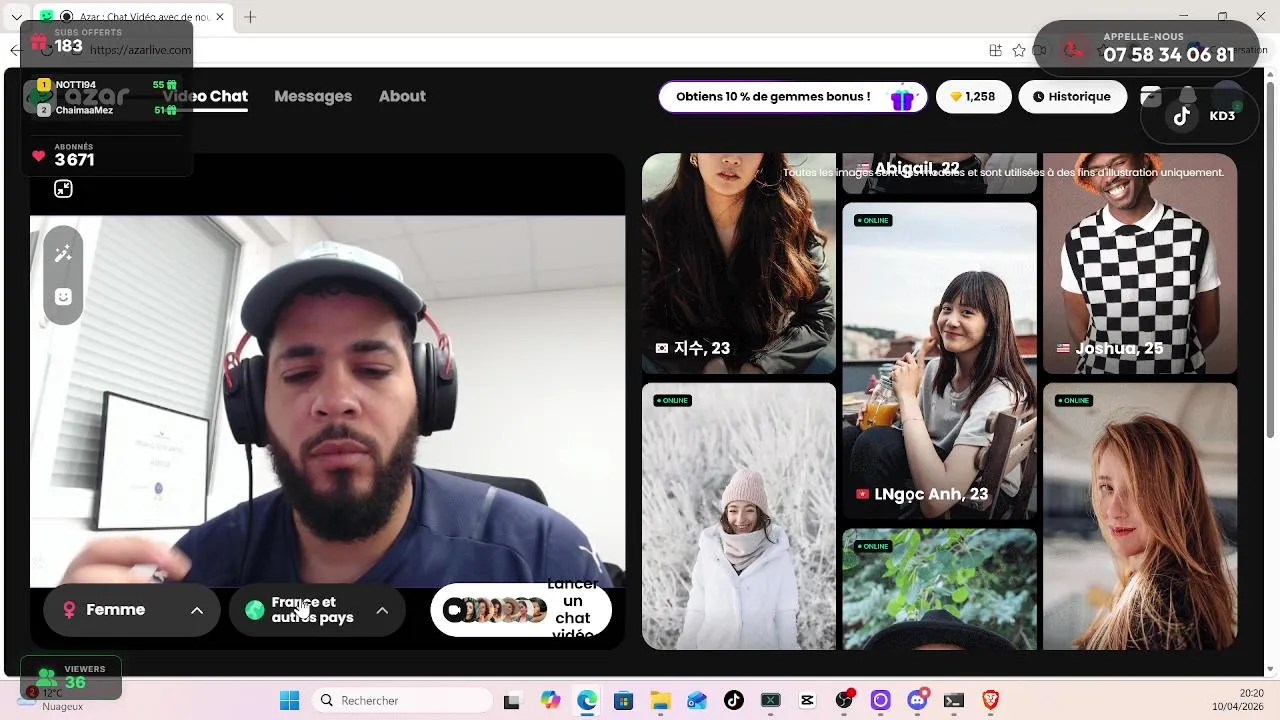
Task: Open the Windows Start menu
Action: tap(289, 701)
